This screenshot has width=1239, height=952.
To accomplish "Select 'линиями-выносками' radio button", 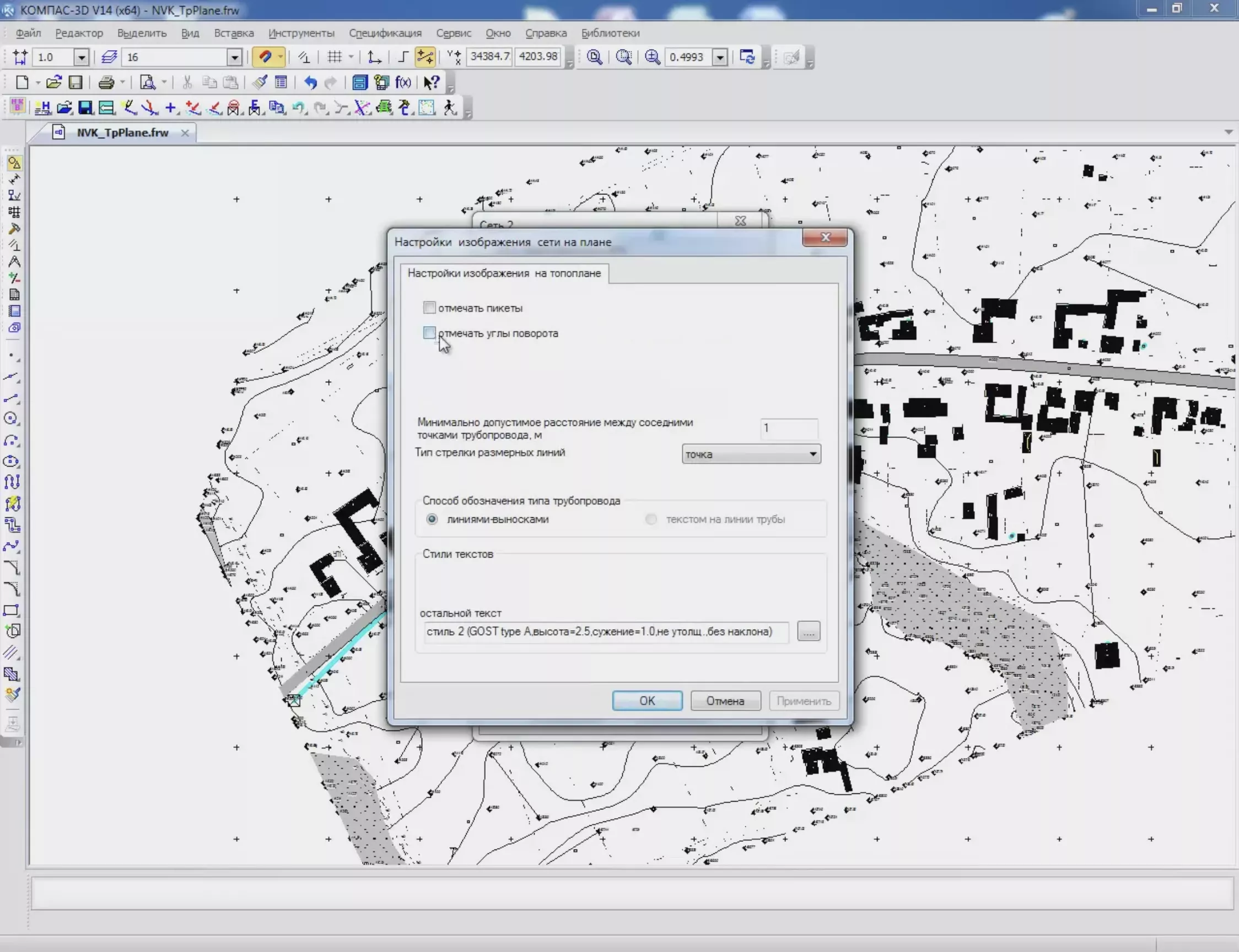I will [x=432, y=519].
